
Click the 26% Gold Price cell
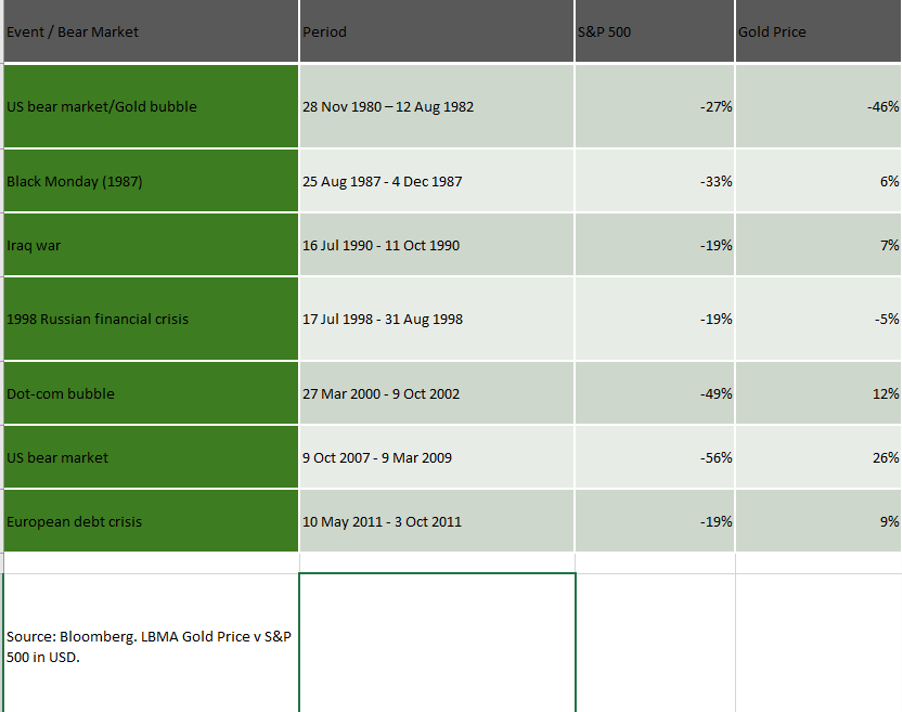818,458
